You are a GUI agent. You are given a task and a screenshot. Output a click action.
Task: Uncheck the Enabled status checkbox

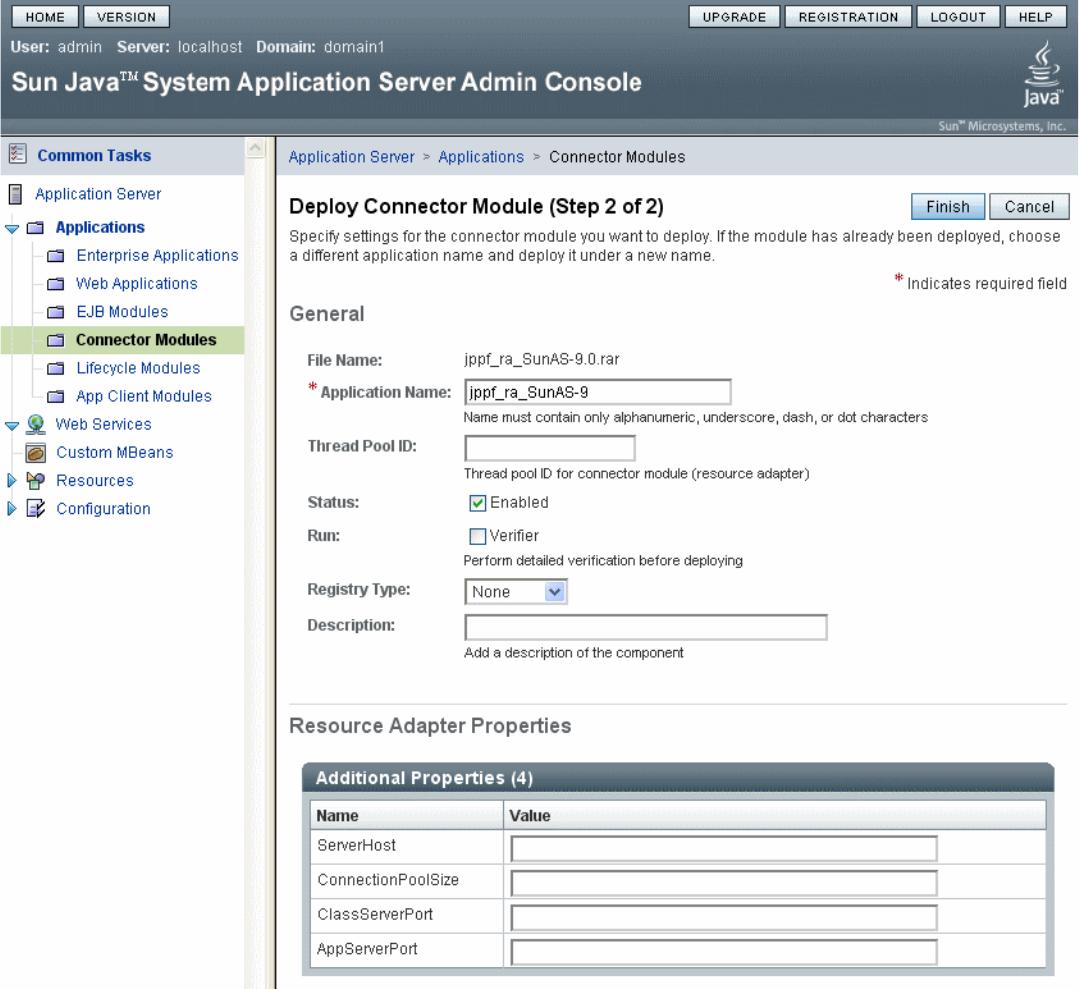click(478, 503)
